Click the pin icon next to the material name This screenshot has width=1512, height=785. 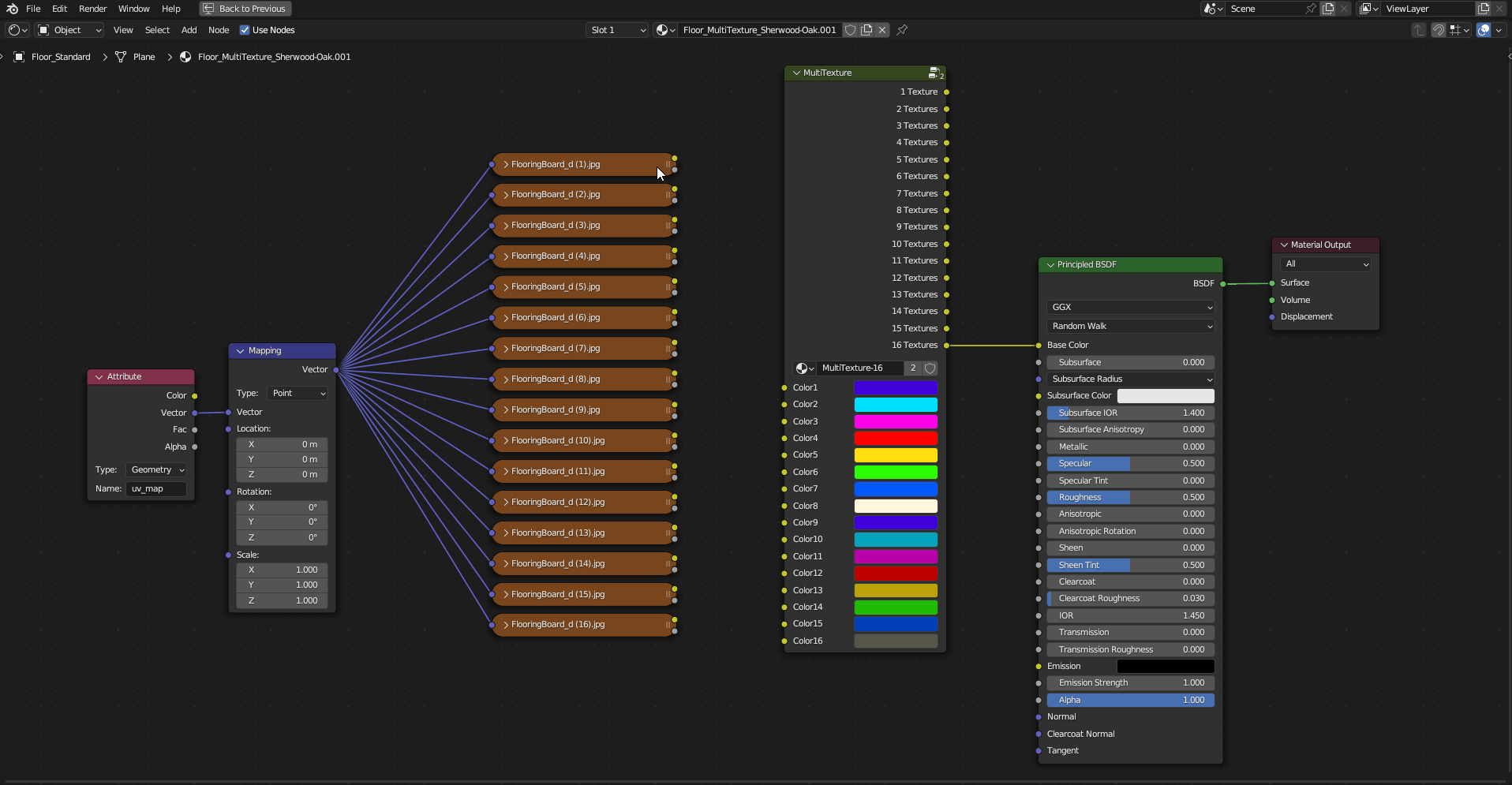[x=902, y=30]
